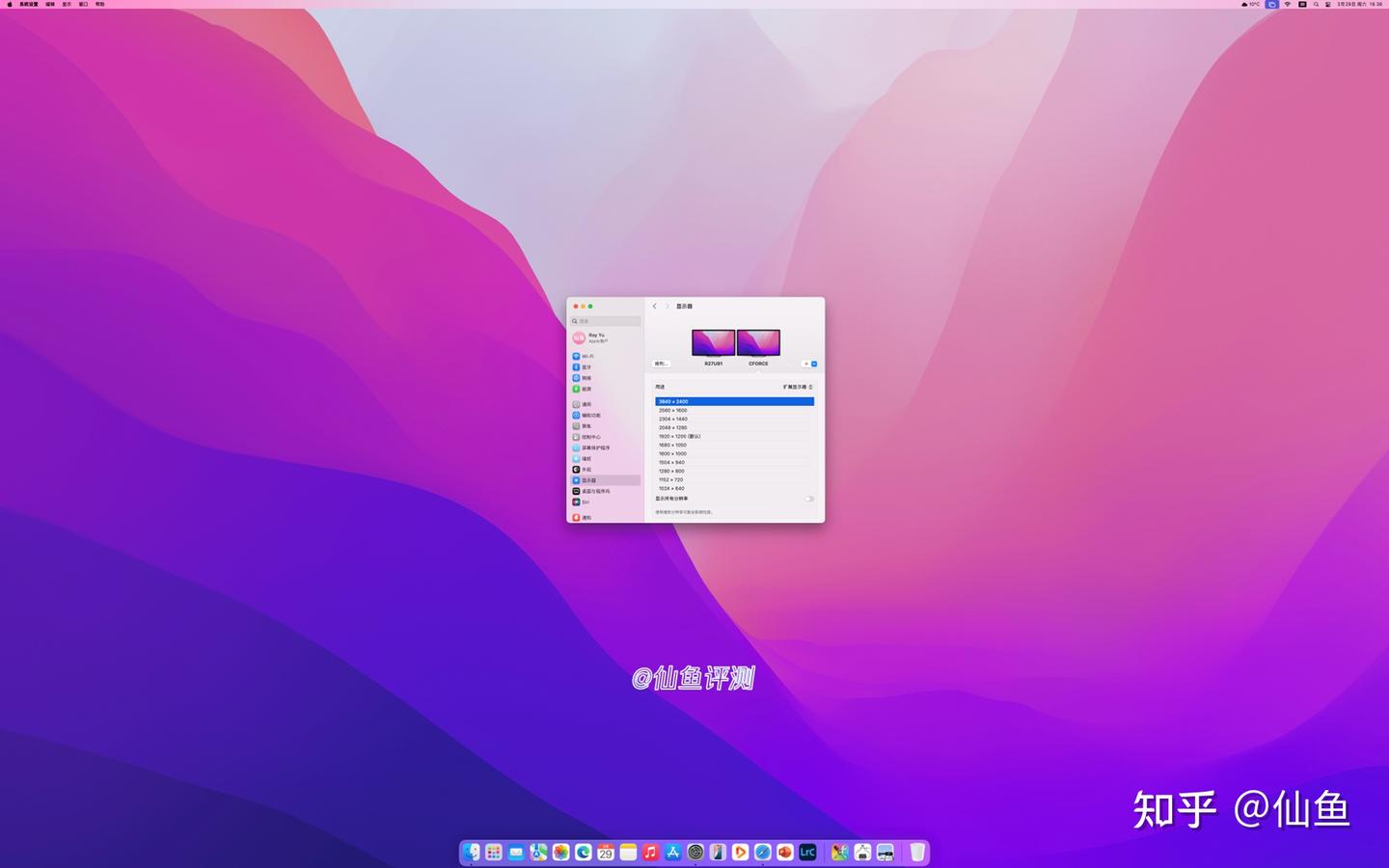The height and width of the screenshot is (868, 1389).
Task: Select 辅助功能 in the settings sidebar
Action: [590, 415]
